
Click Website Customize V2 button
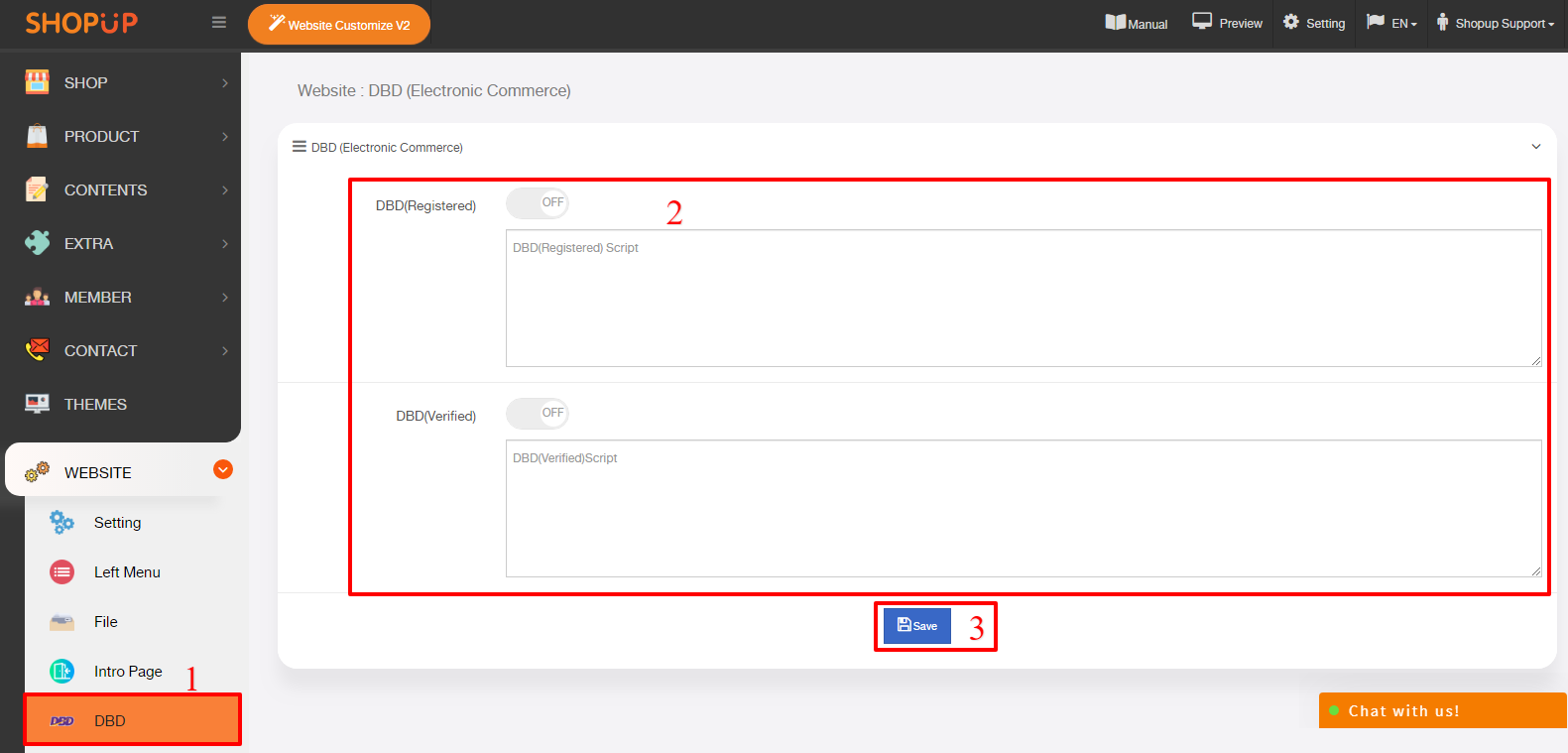click(x=339, y=24)
